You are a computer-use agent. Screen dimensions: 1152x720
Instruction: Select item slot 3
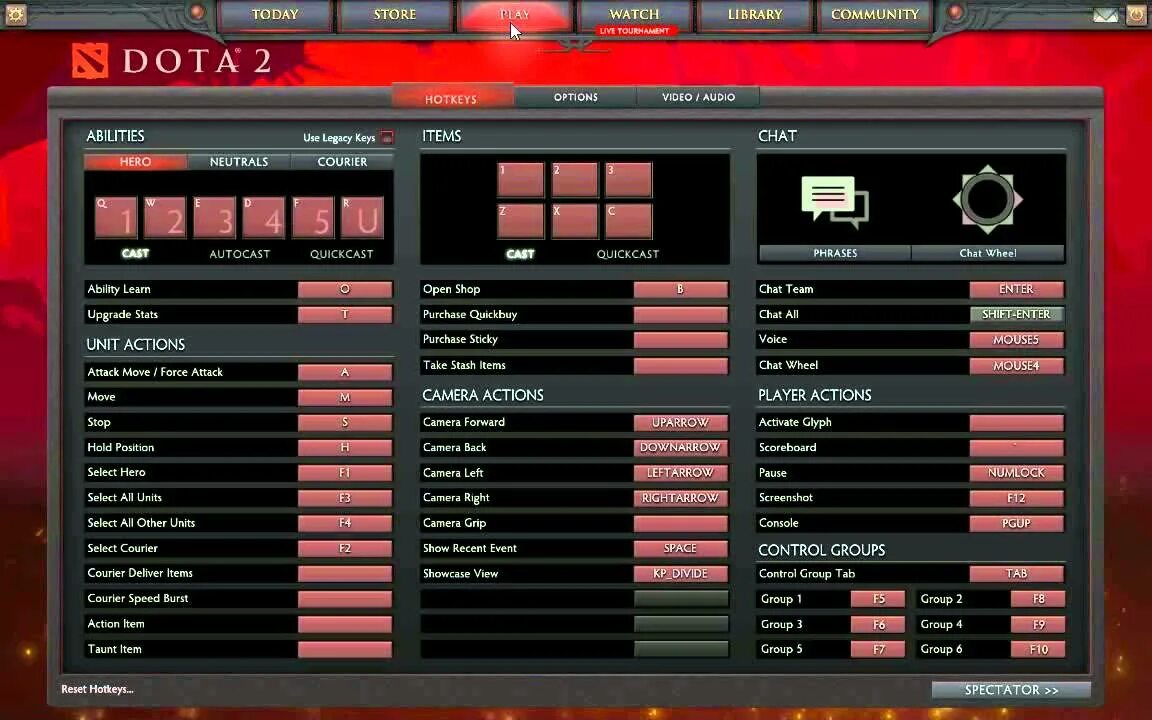(x=629, y=180)
